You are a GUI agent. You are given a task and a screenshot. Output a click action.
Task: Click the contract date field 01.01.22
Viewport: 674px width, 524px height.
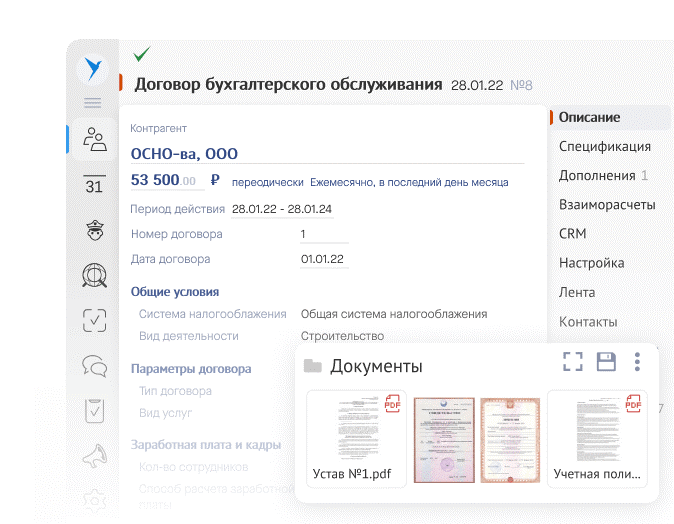(x=324, y=259)
